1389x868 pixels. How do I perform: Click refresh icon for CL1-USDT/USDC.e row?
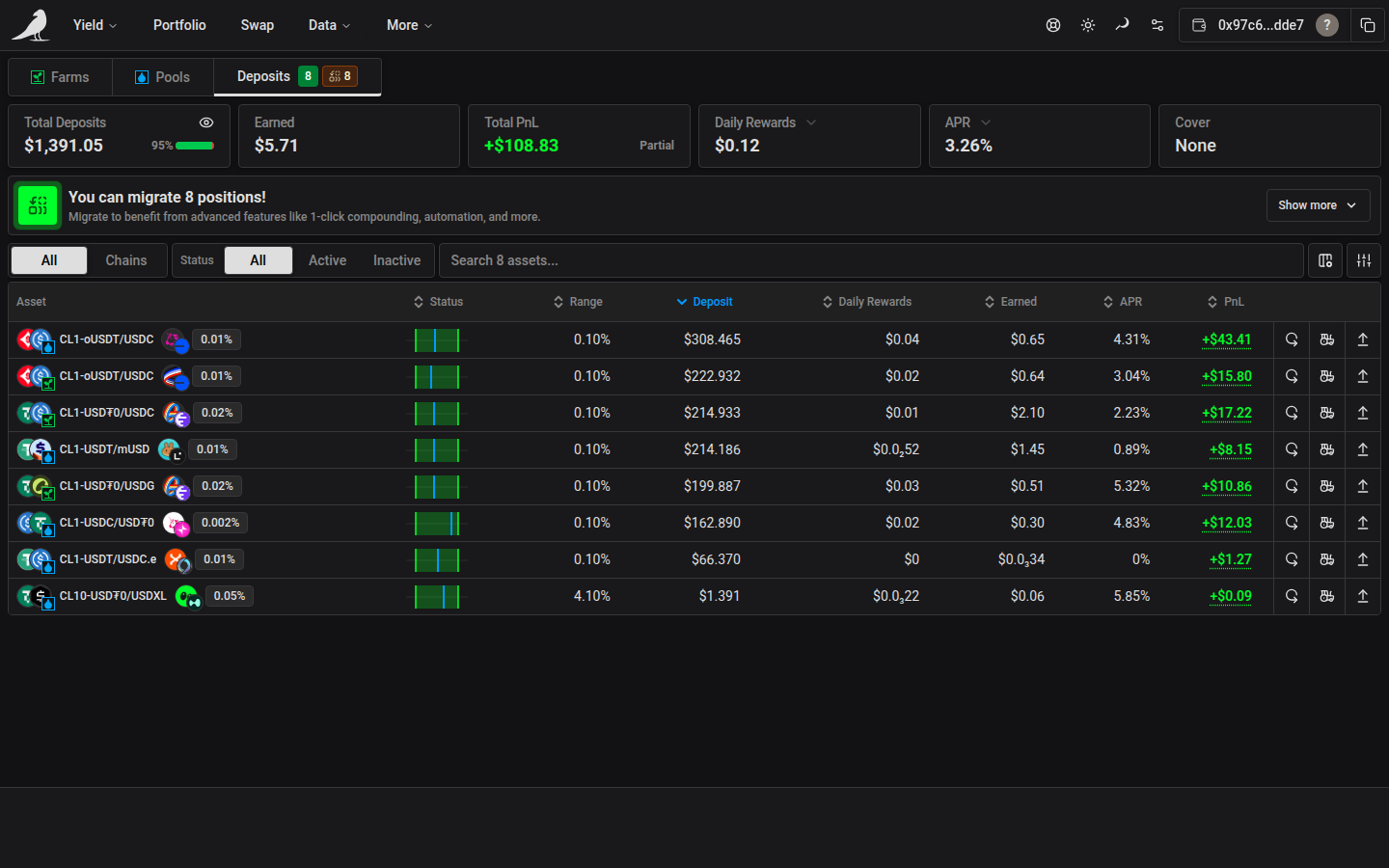1292,559
